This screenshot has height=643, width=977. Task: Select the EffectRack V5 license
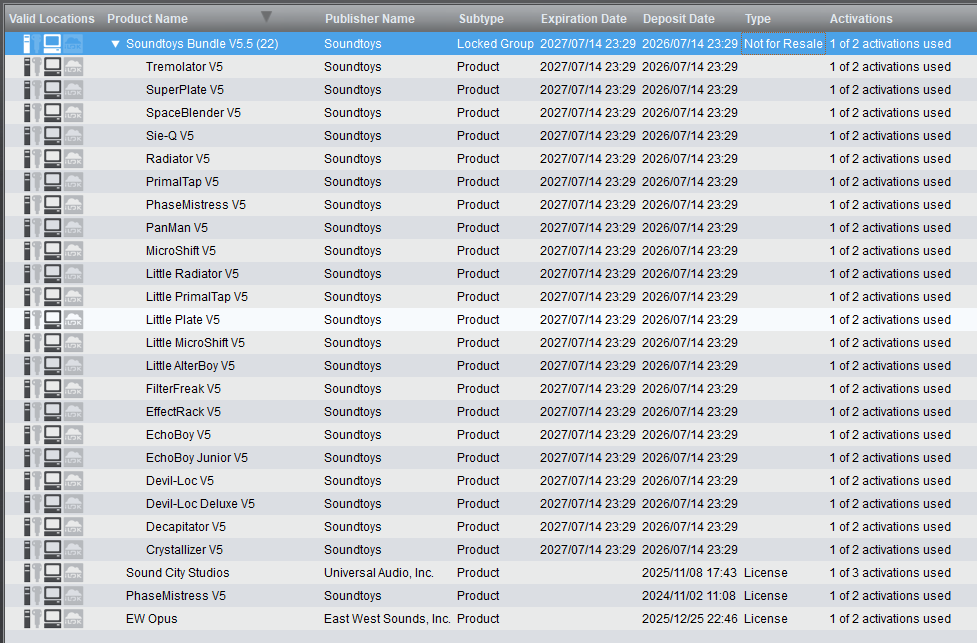point(491,412)
